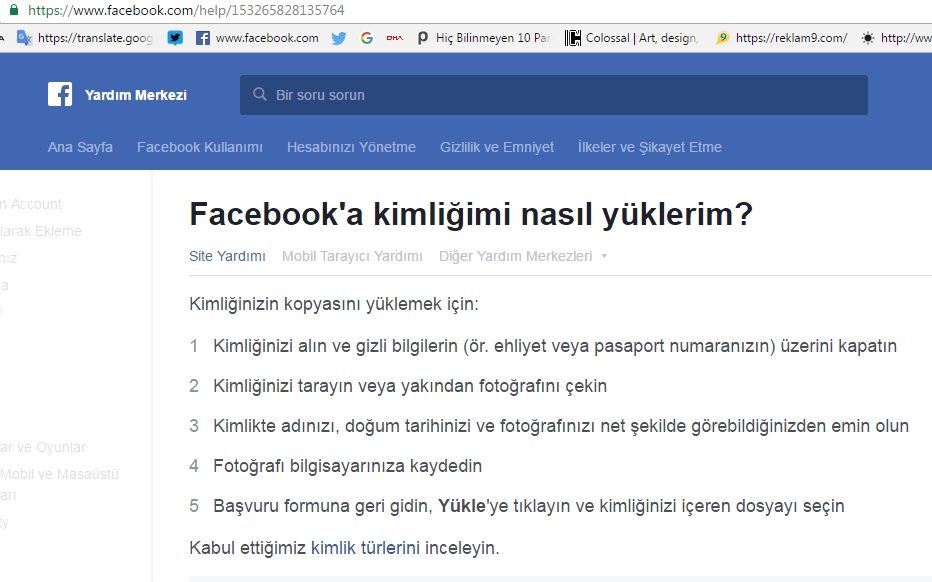Click the bold word Yükle in step 5
932x582 pixels.
[462, 506]
